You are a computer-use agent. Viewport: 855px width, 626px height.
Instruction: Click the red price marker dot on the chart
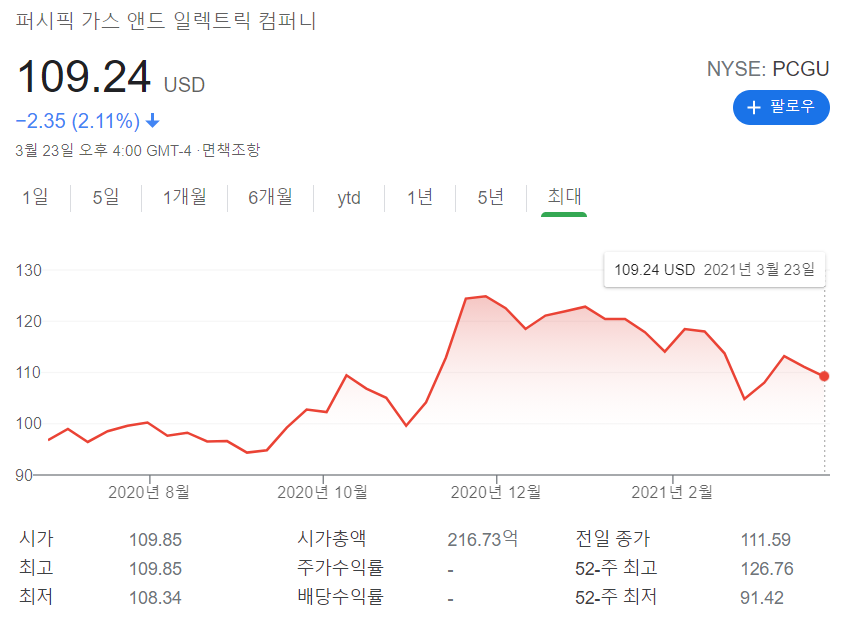point(823,376)
